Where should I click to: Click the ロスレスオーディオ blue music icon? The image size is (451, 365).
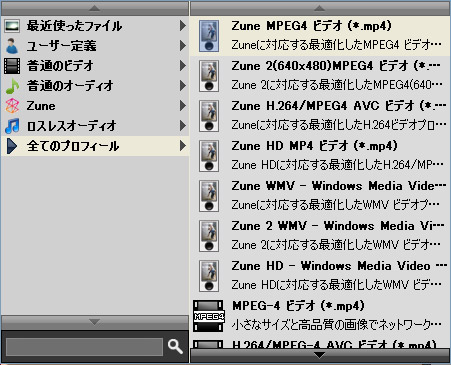[12, 126]
